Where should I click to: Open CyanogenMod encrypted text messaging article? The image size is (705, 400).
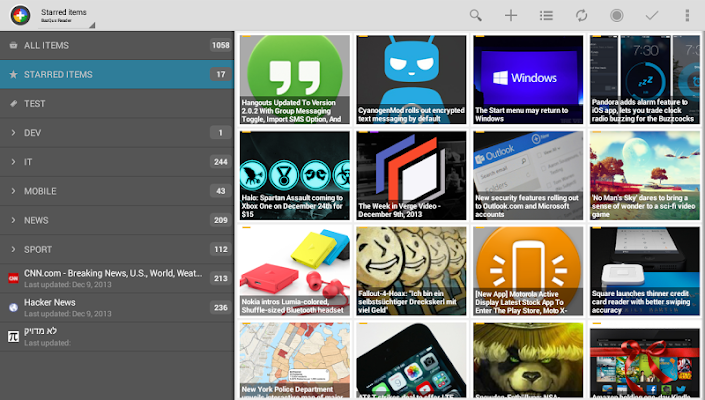coord(411,80)
